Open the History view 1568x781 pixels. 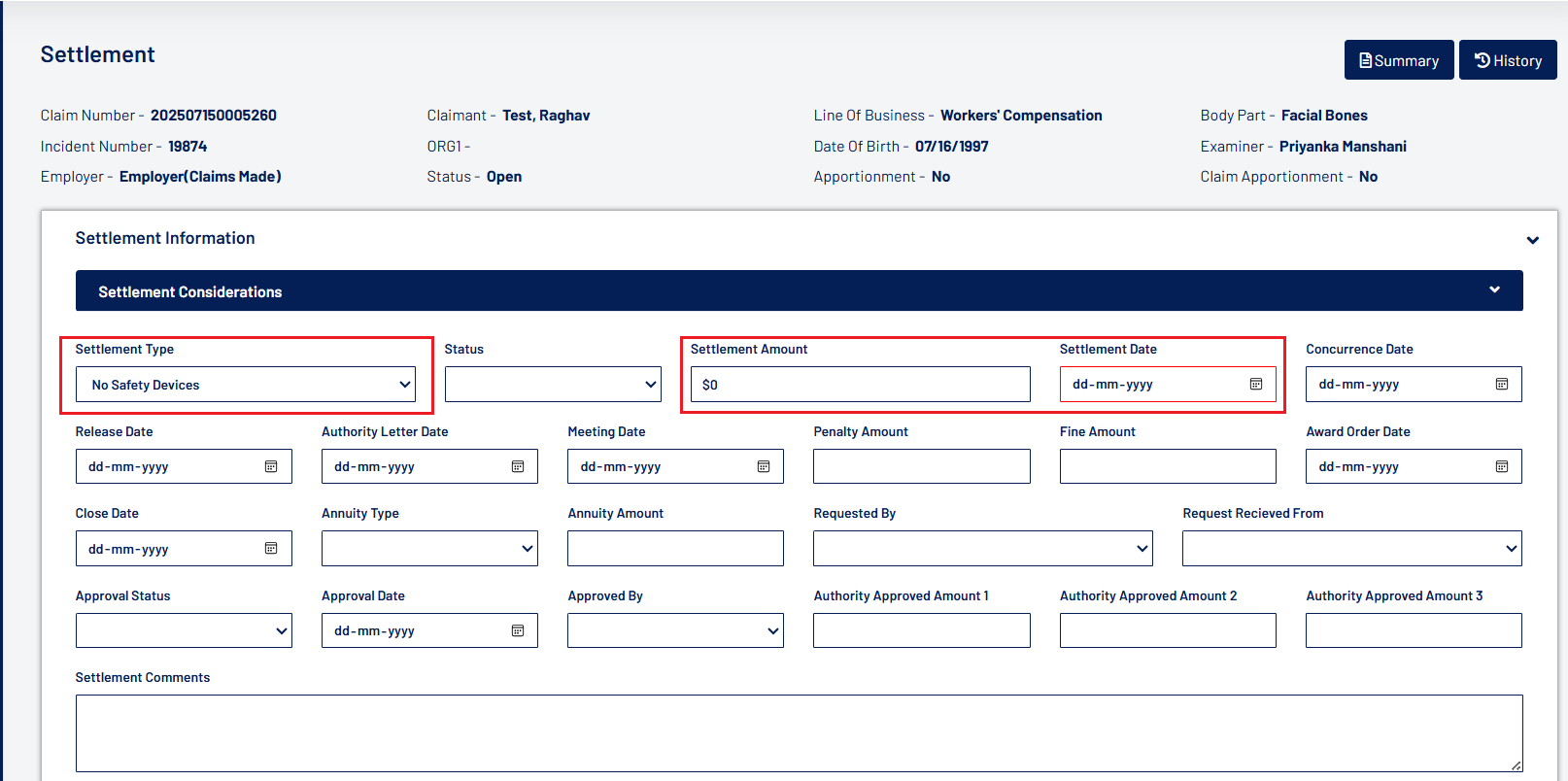coord(1507,60)
